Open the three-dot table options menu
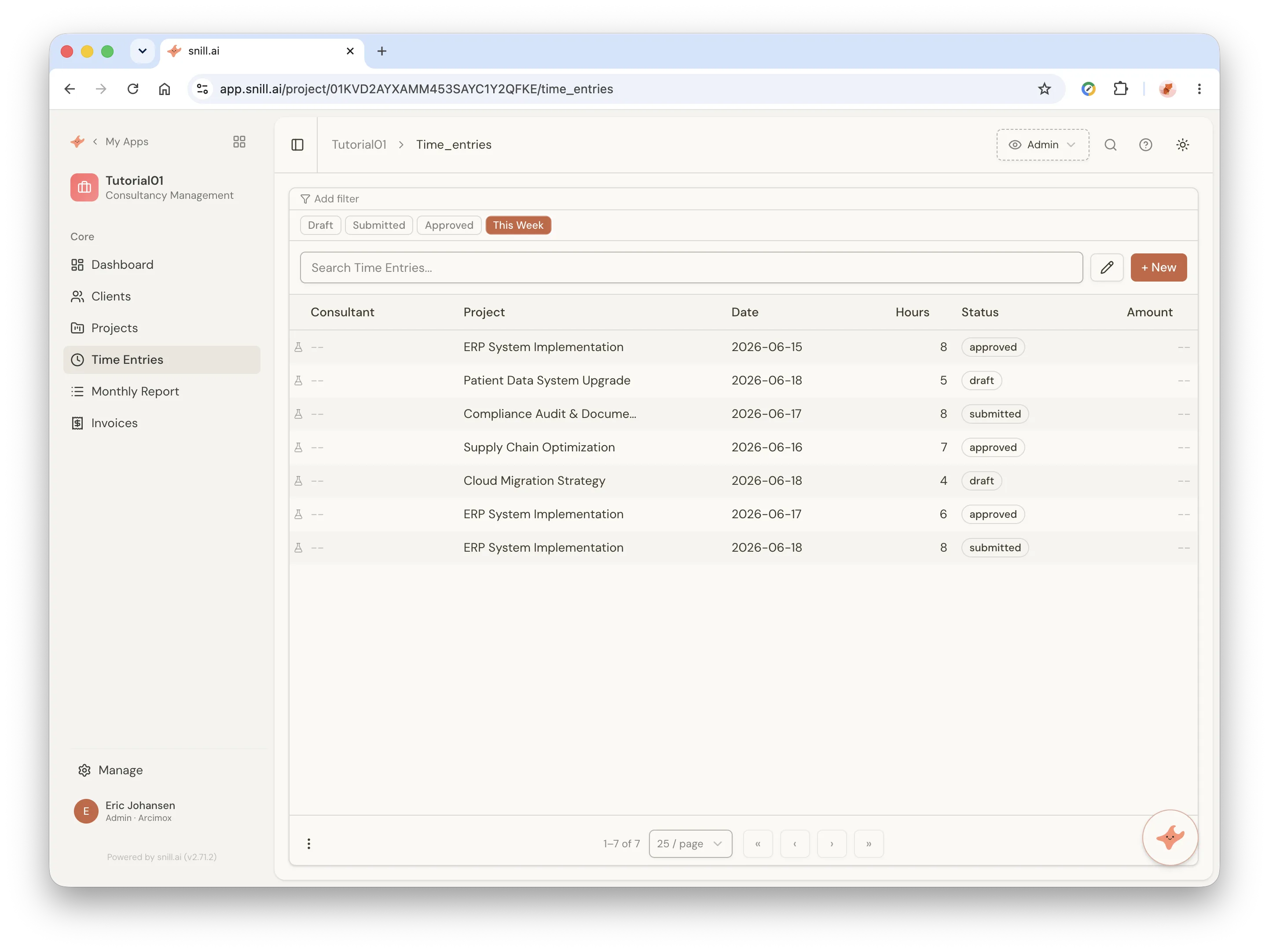The width and height of the screenshot is (1269, 952). point(308,843)
